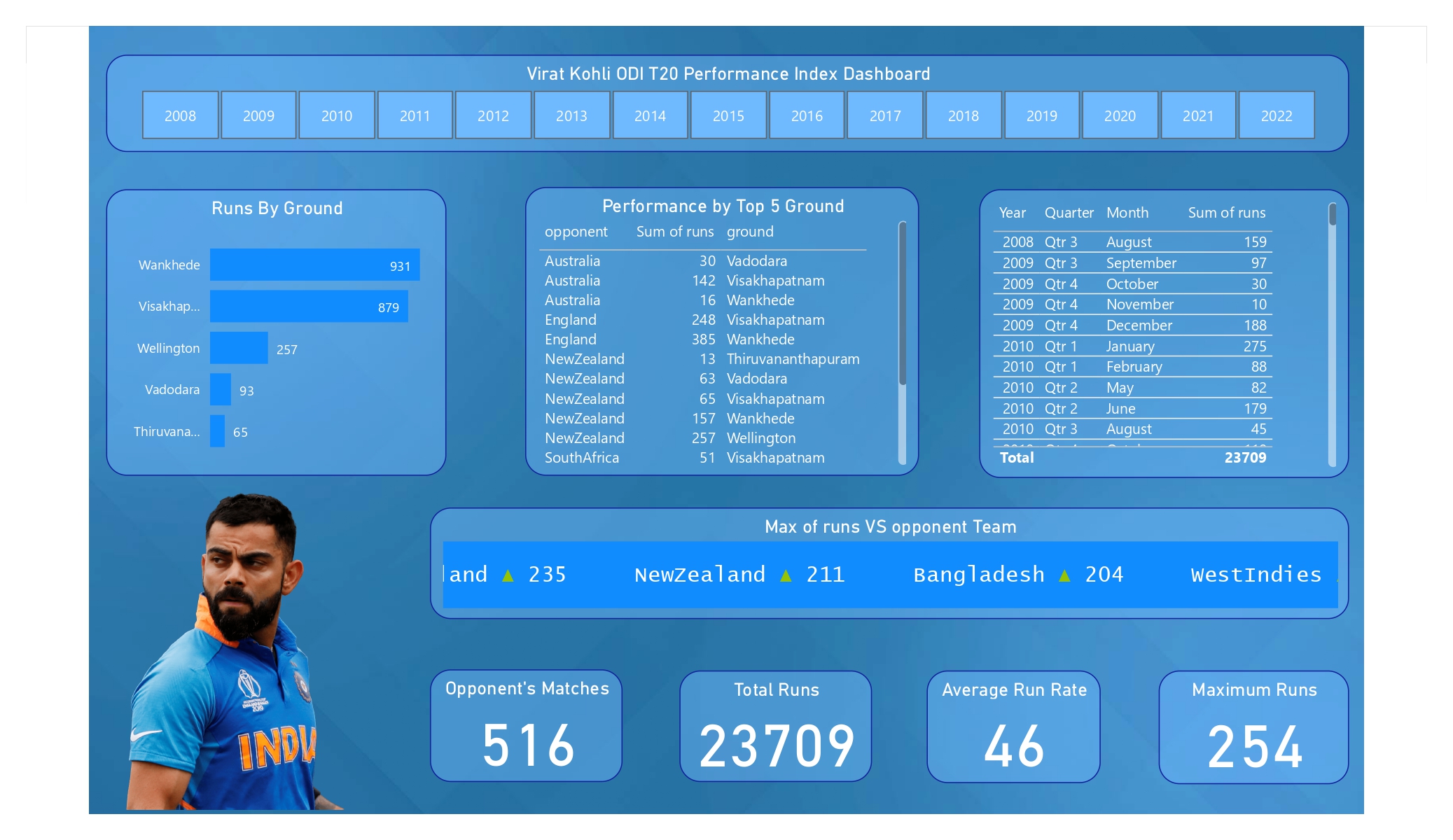Click the Total Runs 23709 card
The image size is (1453, 840).
[x=775, y=727]
